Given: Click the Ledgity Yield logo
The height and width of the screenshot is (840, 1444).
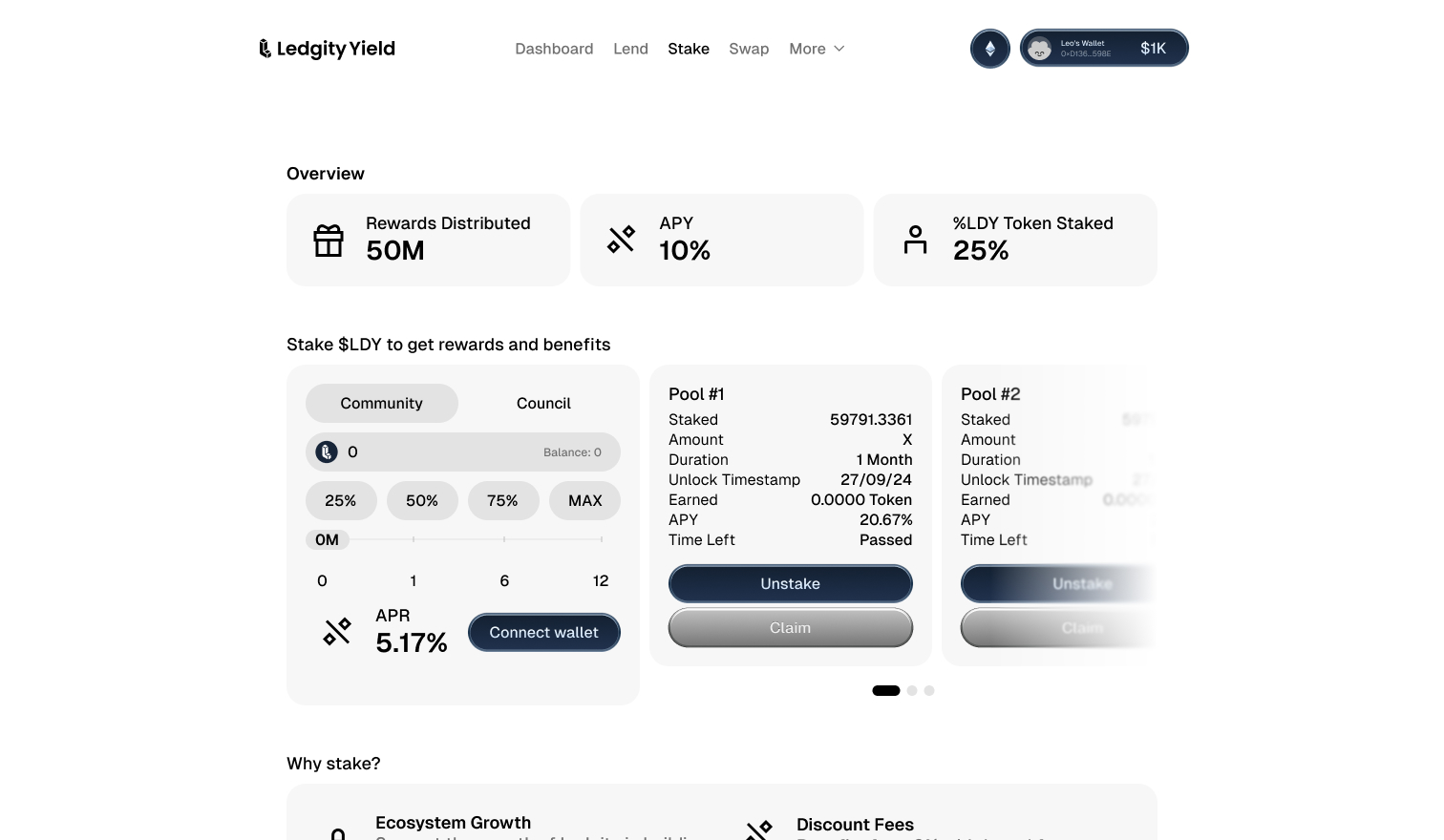Looking at the screenshot, I should pyautogui.click(x=327, y=49).
